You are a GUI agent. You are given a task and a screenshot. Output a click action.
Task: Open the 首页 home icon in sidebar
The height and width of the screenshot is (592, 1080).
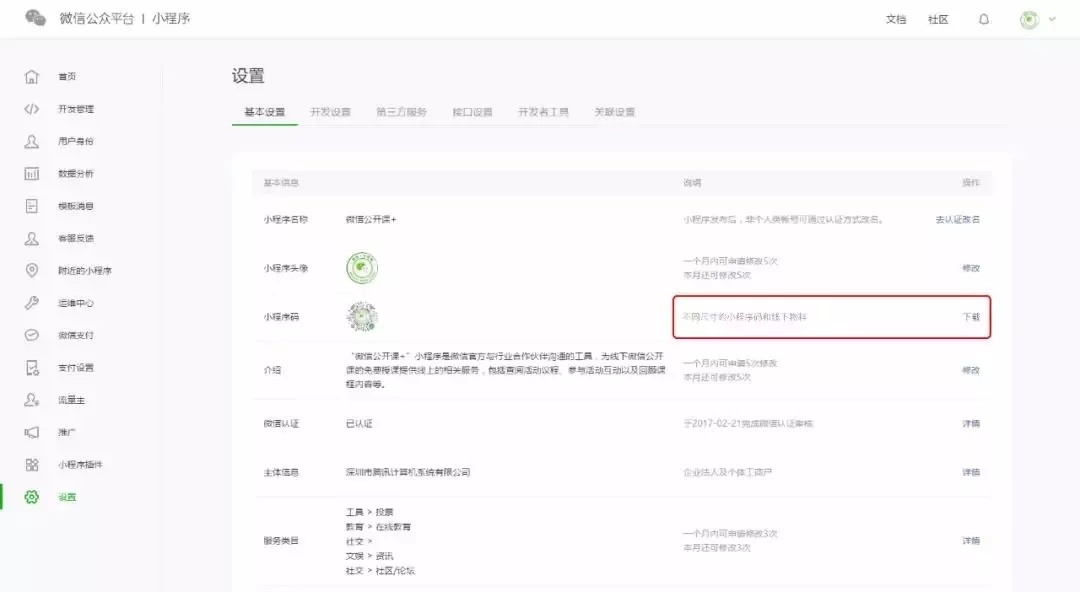pyautogui.click(x=32, y=76)
